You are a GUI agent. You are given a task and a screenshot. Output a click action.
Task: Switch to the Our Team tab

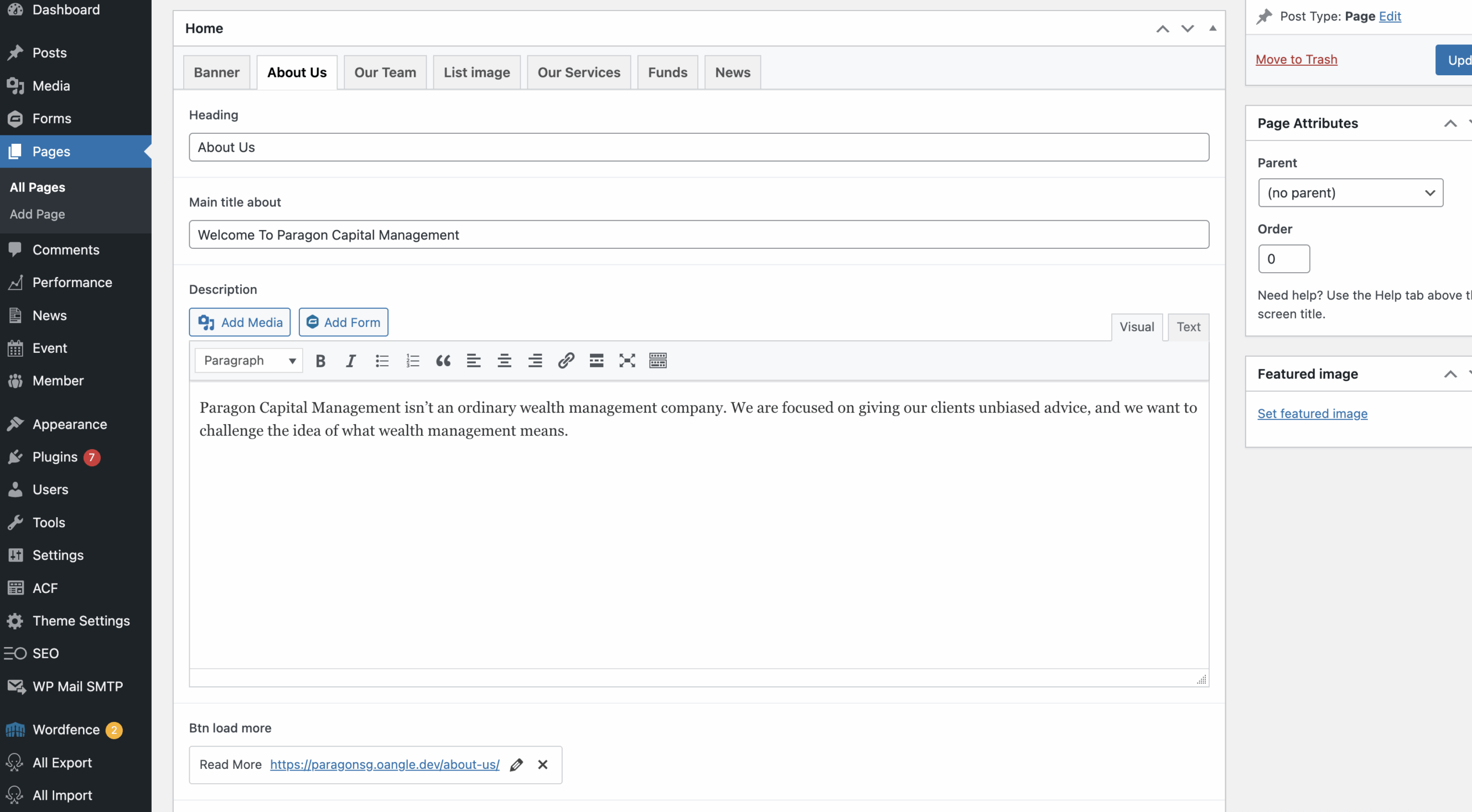[385, 72]
